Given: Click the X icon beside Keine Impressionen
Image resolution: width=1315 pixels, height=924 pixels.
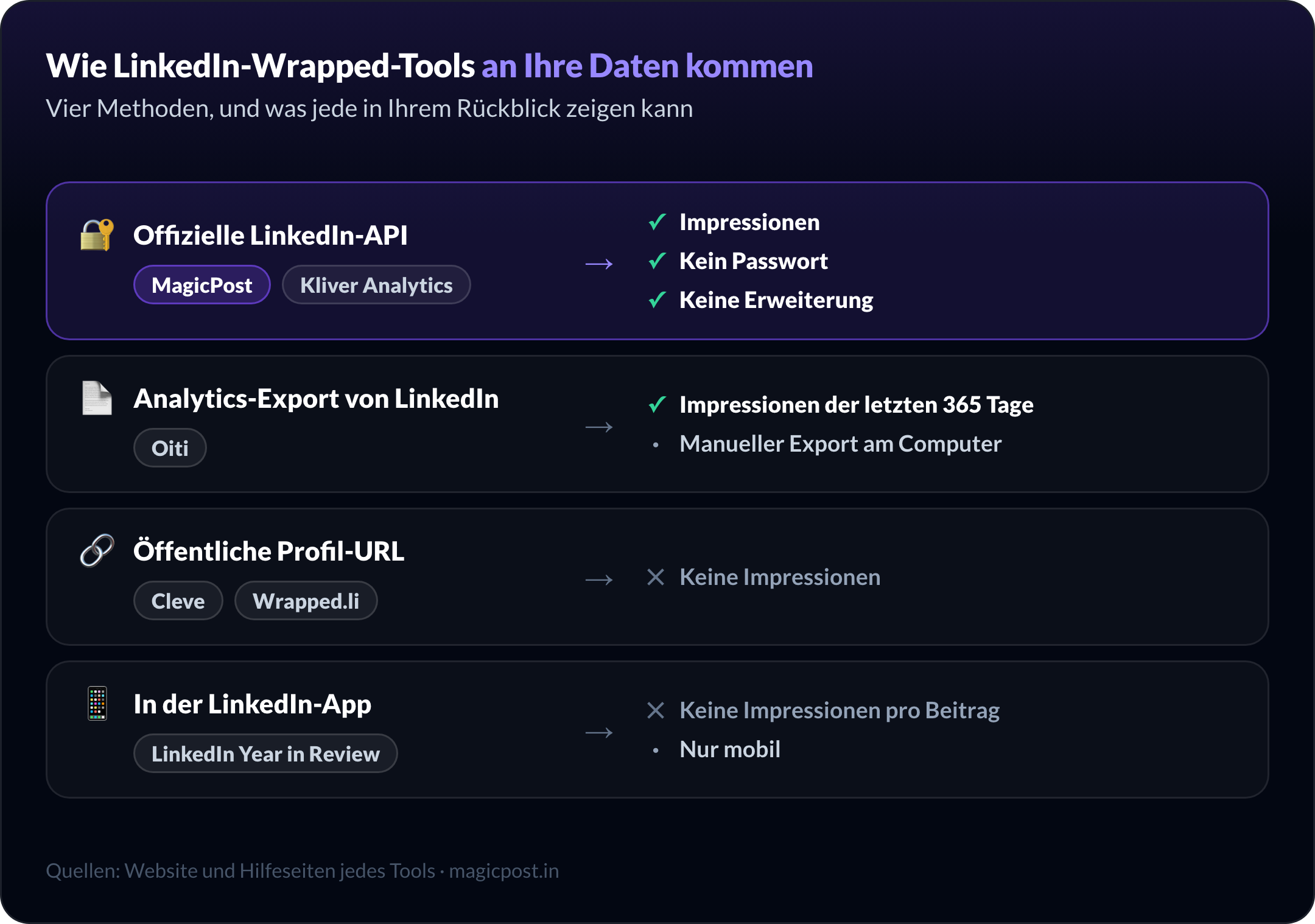Looking at the screenshot, I should click(656, 577).
